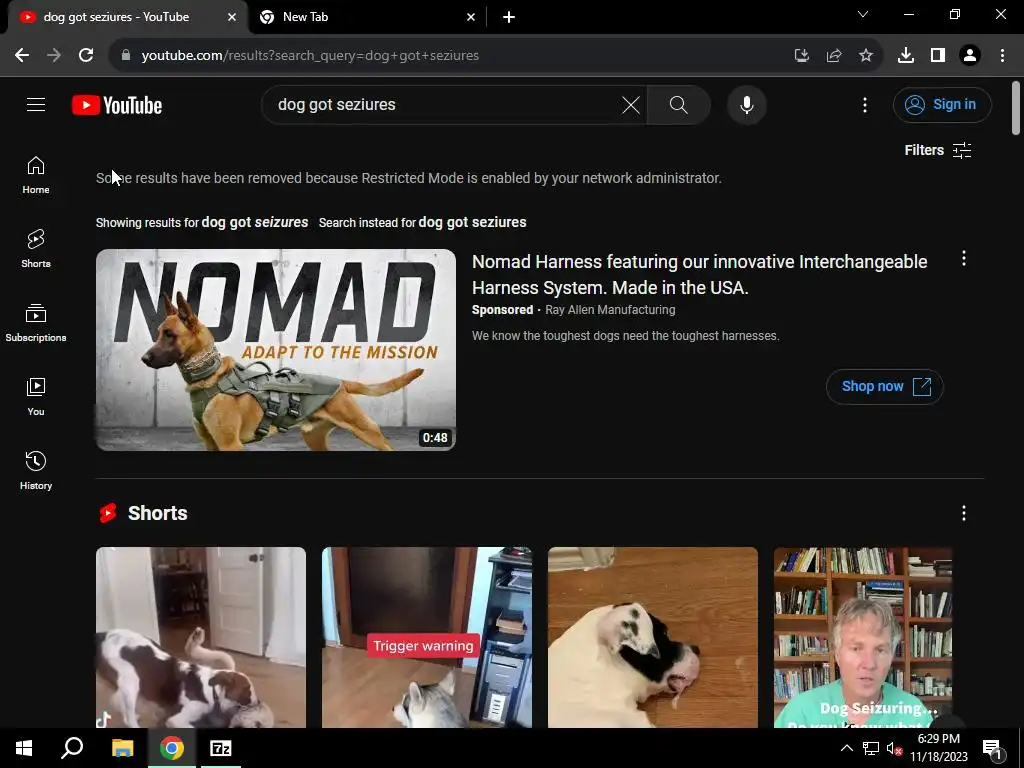Viewport: 1024px width, 768px height.
Task: Open the Windows notification center
Action: pyautogui.click(x=992, y=748)
